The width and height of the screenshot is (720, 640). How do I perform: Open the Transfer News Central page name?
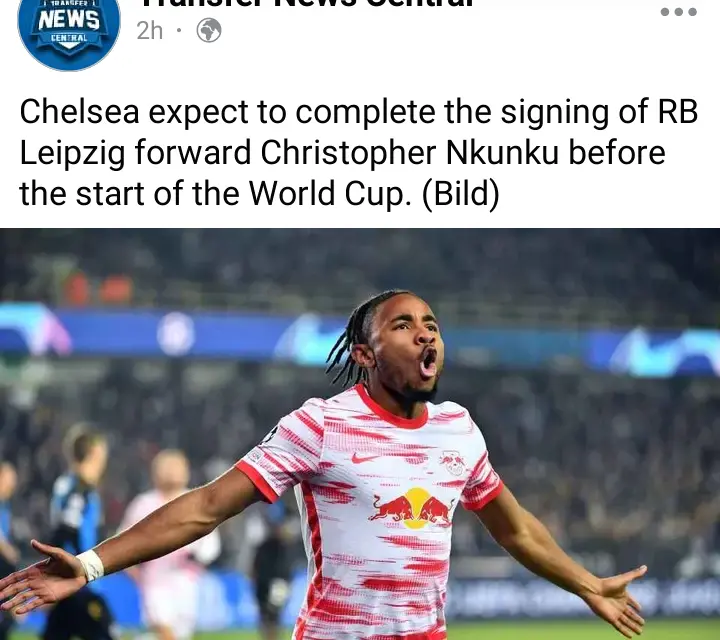(307, 4)
